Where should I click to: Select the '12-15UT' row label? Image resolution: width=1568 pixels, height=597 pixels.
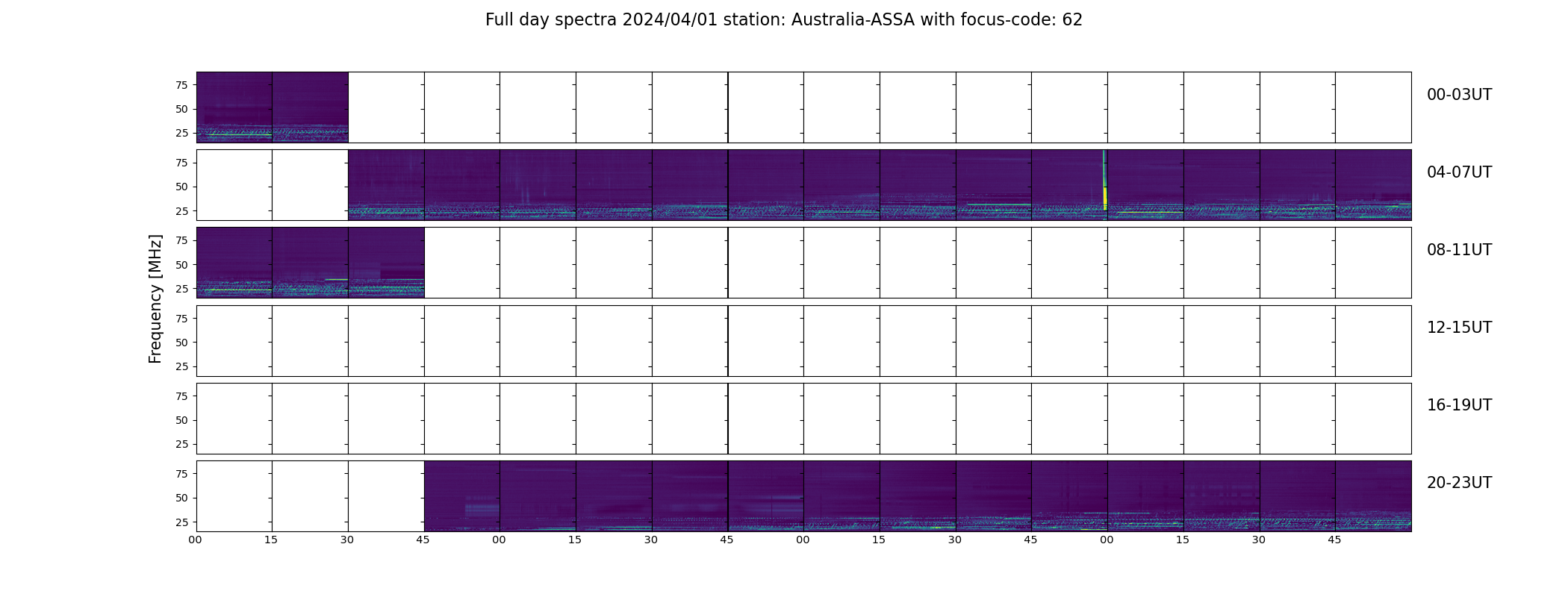pyautogui.click(x=1459, y=328)
